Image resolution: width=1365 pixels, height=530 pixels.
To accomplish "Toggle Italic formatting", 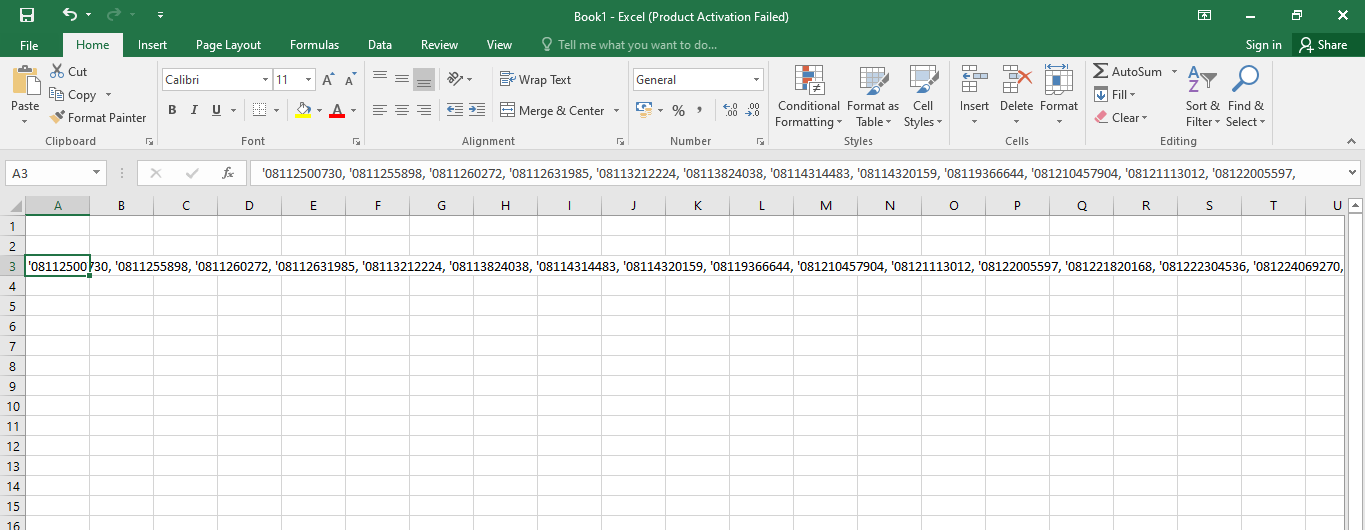I will [194, 110].
